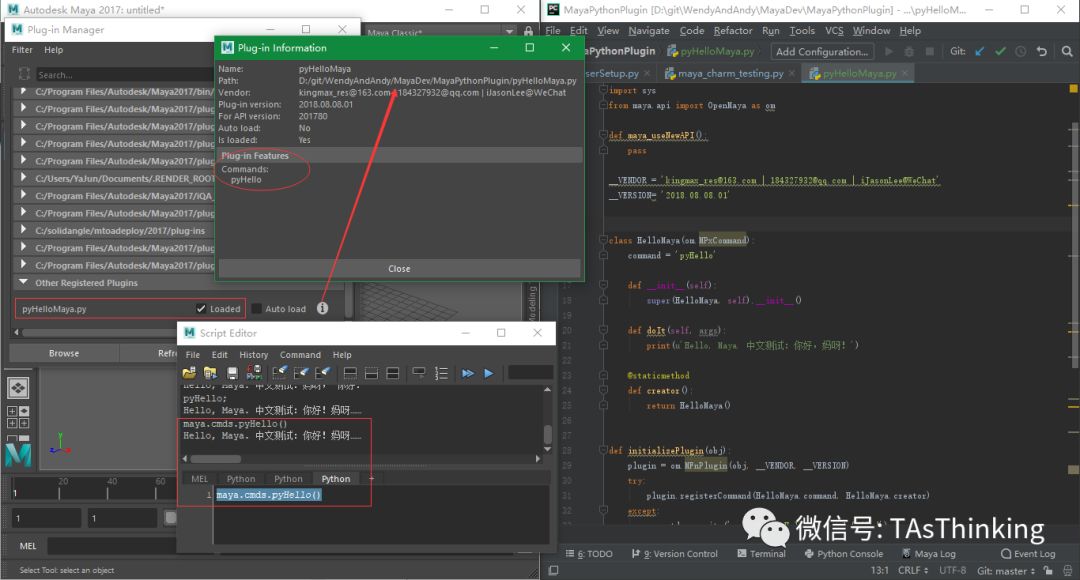This screenshot has width=1080, height=580.
Task: Open Python Console tool window
Action: pos(844,554)
